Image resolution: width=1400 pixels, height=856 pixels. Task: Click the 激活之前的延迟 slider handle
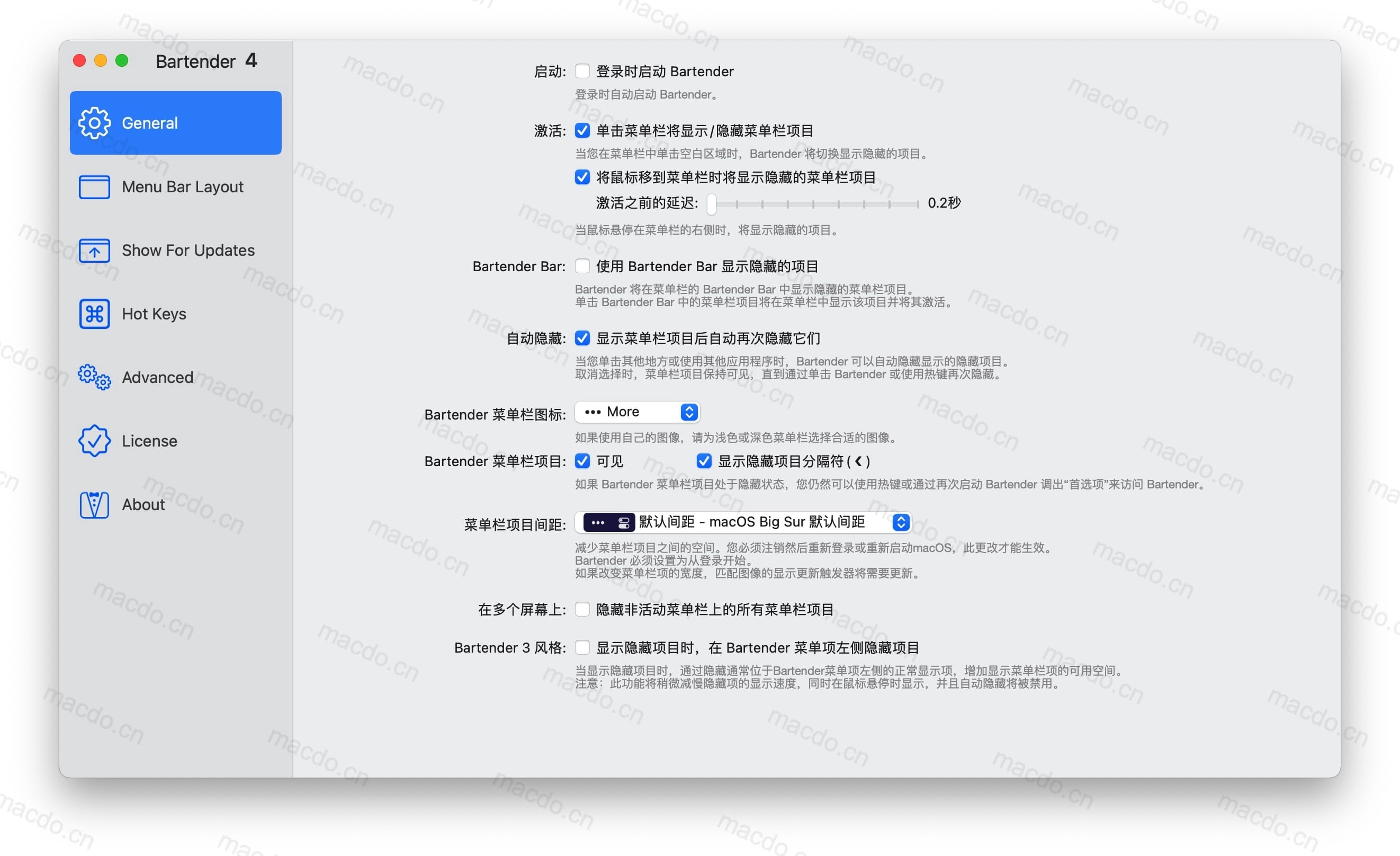coord(711,204)
